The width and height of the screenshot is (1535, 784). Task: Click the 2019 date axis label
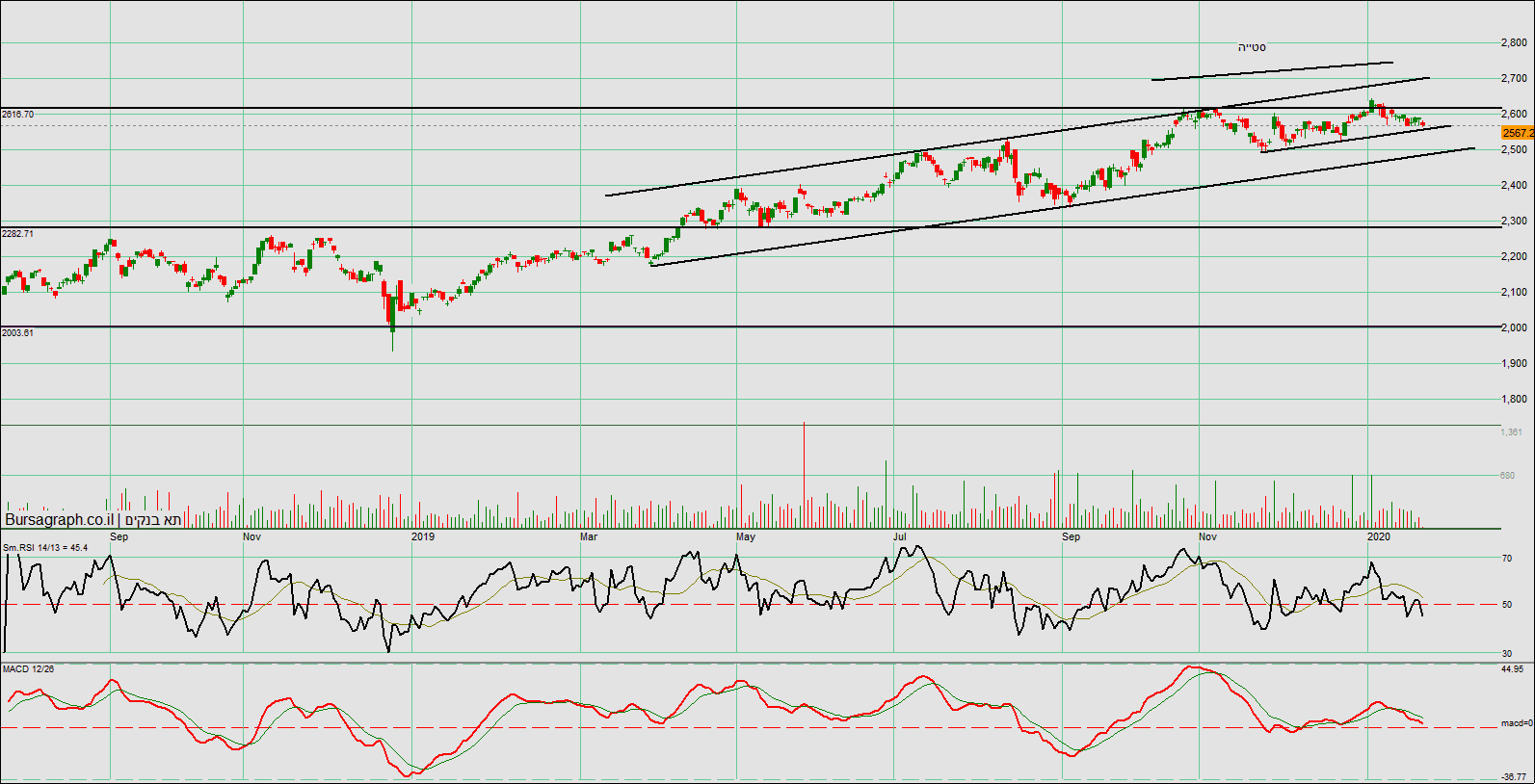click(x=423, y=537)
